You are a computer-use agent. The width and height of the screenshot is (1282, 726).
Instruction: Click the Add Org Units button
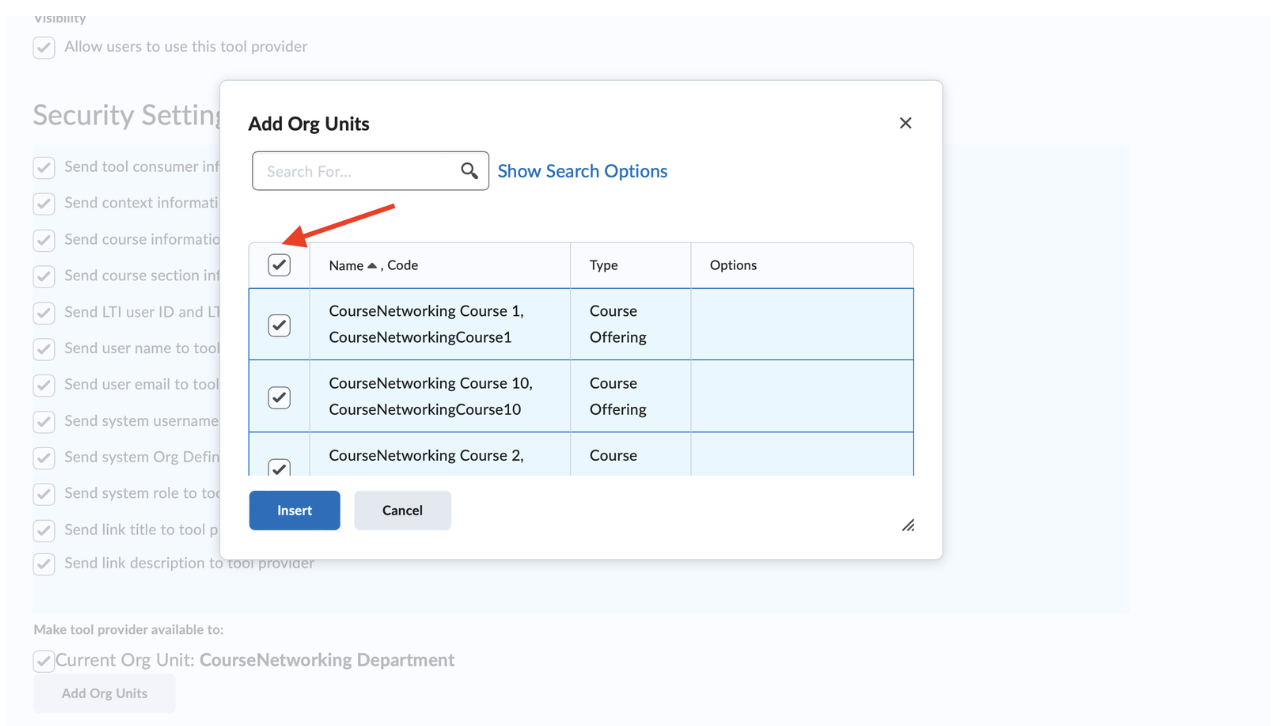104,693
